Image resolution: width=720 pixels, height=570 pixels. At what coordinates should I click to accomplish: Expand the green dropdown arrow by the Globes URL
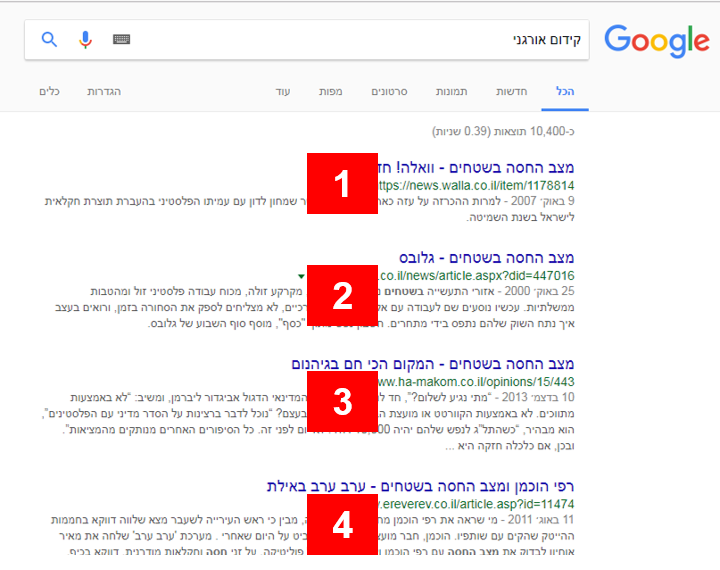click(301, 276)
